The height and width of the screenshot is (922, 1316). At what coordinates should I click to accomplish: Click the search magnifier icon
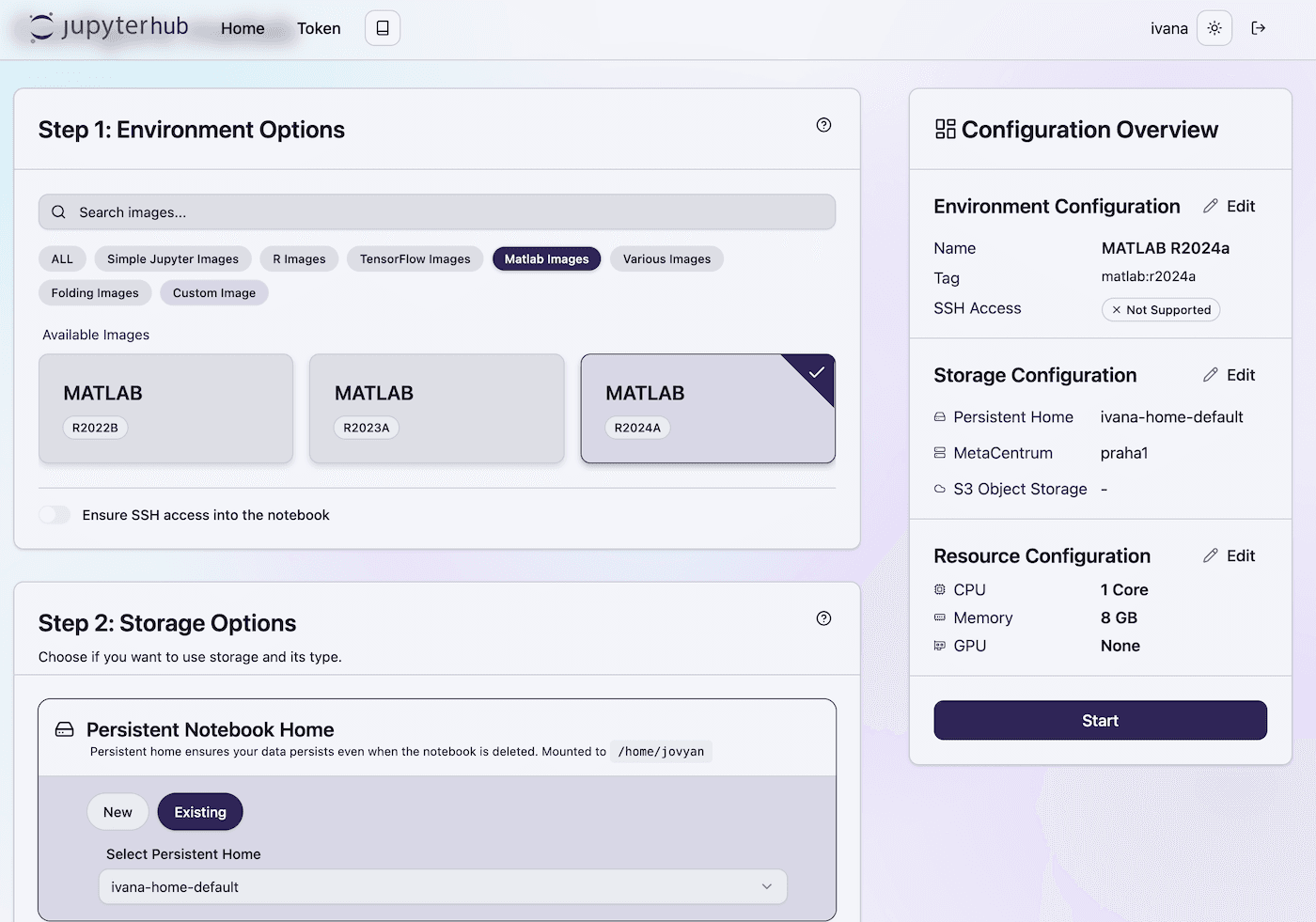click(x=58, y=212)
